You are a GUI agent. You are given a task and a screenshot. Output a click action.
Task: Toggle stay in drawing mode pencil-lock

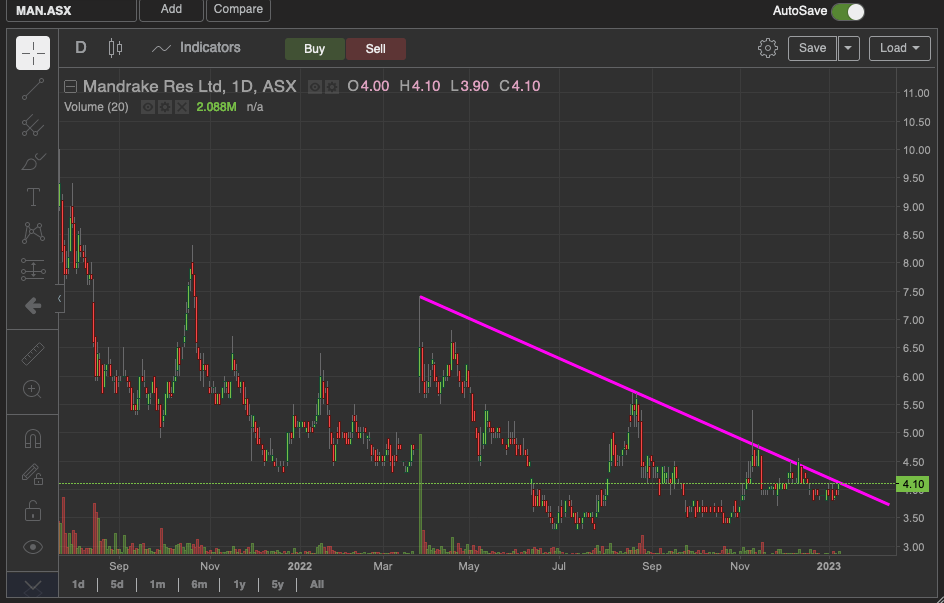(33, 474)
